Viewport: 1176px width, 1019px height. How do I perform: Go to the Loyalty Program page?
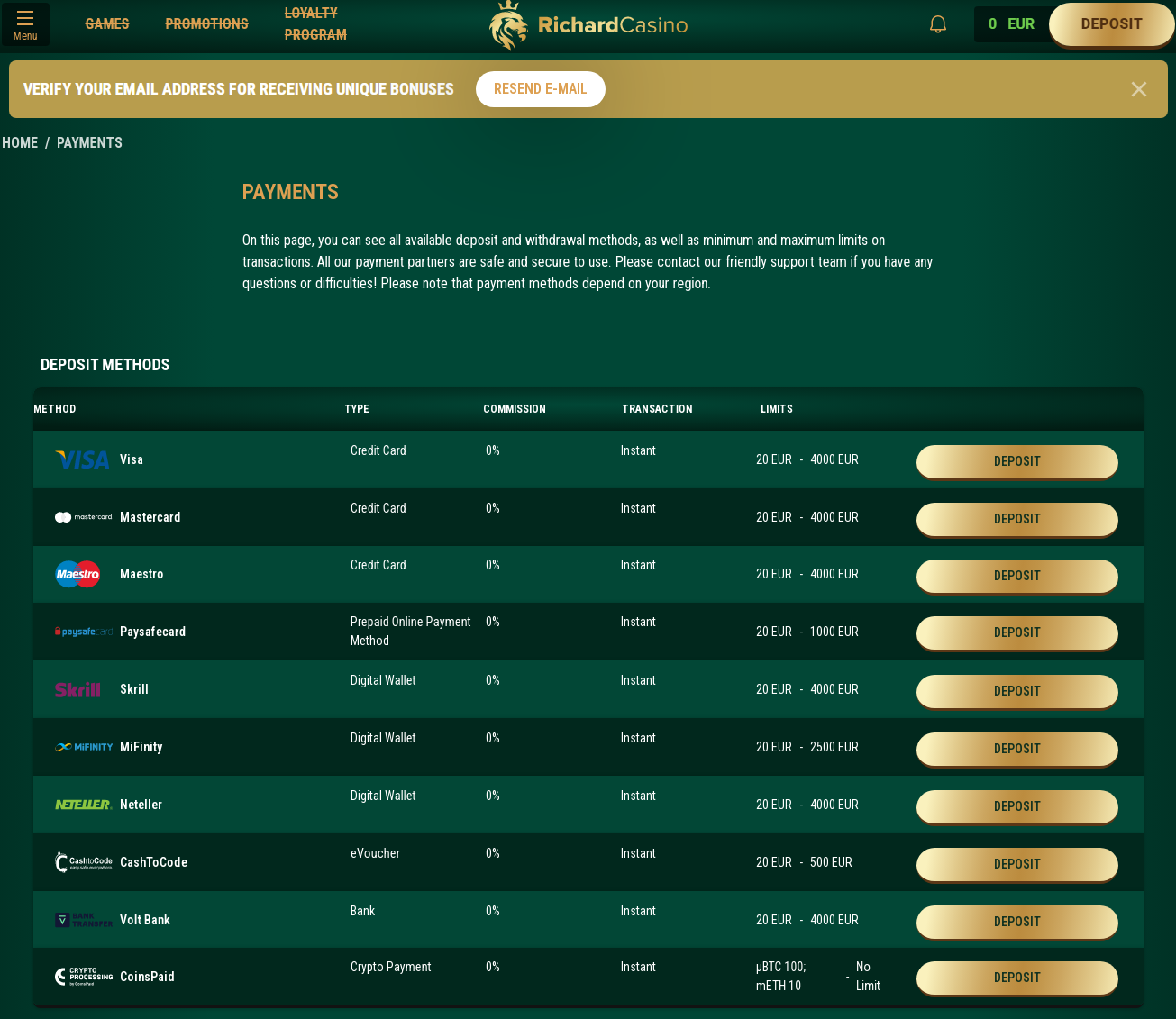click(x=315, y=24)
